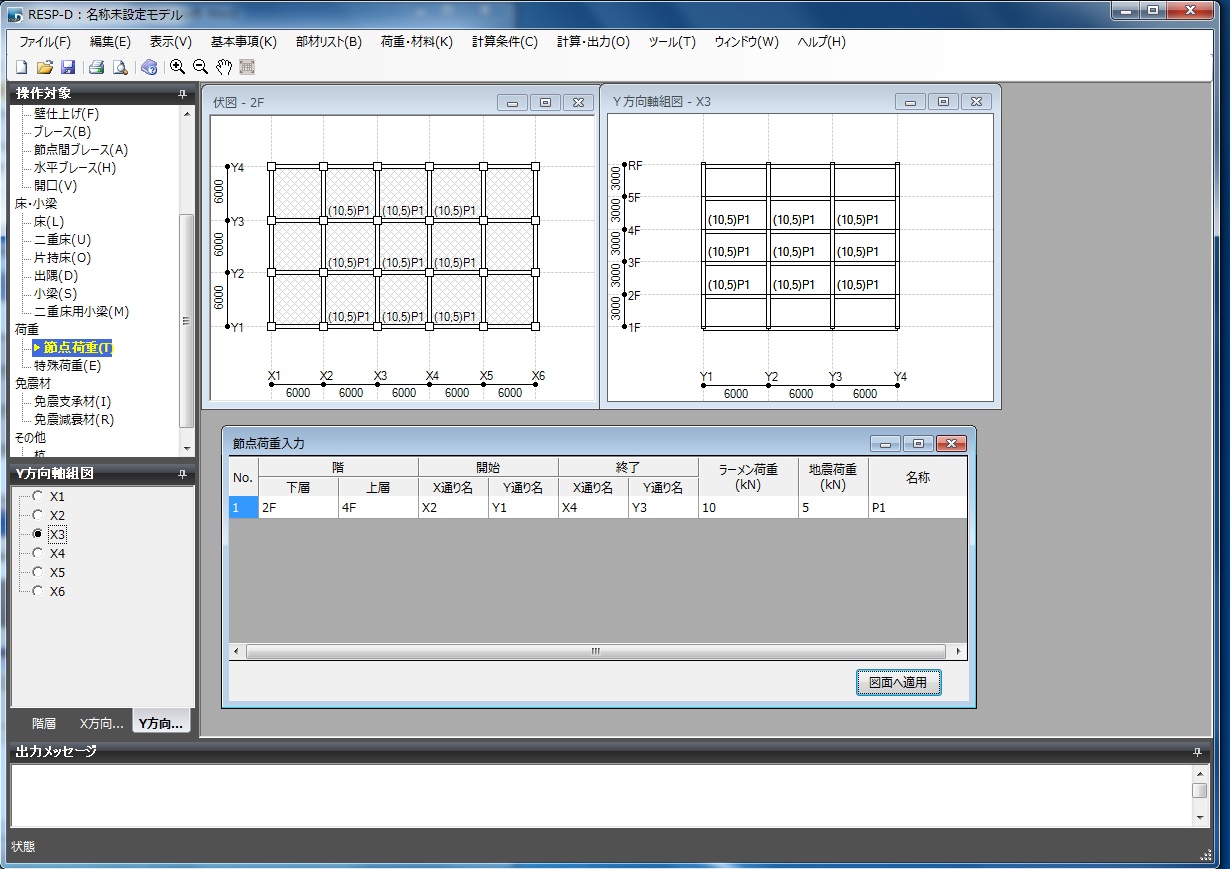Select the Zoom Out magnifier tool
The image size is (1230, 869).
coord(201,67)
